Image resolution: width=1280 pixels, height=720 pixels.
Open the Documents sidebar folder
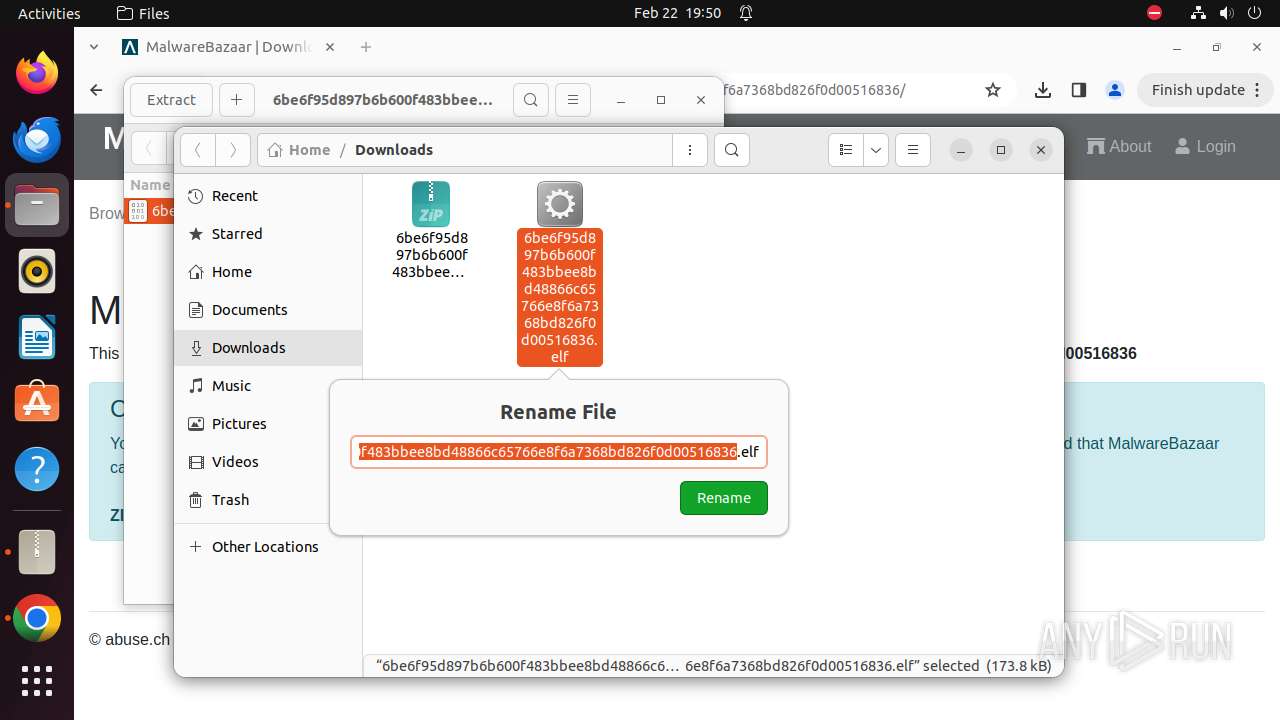[267, 310]
